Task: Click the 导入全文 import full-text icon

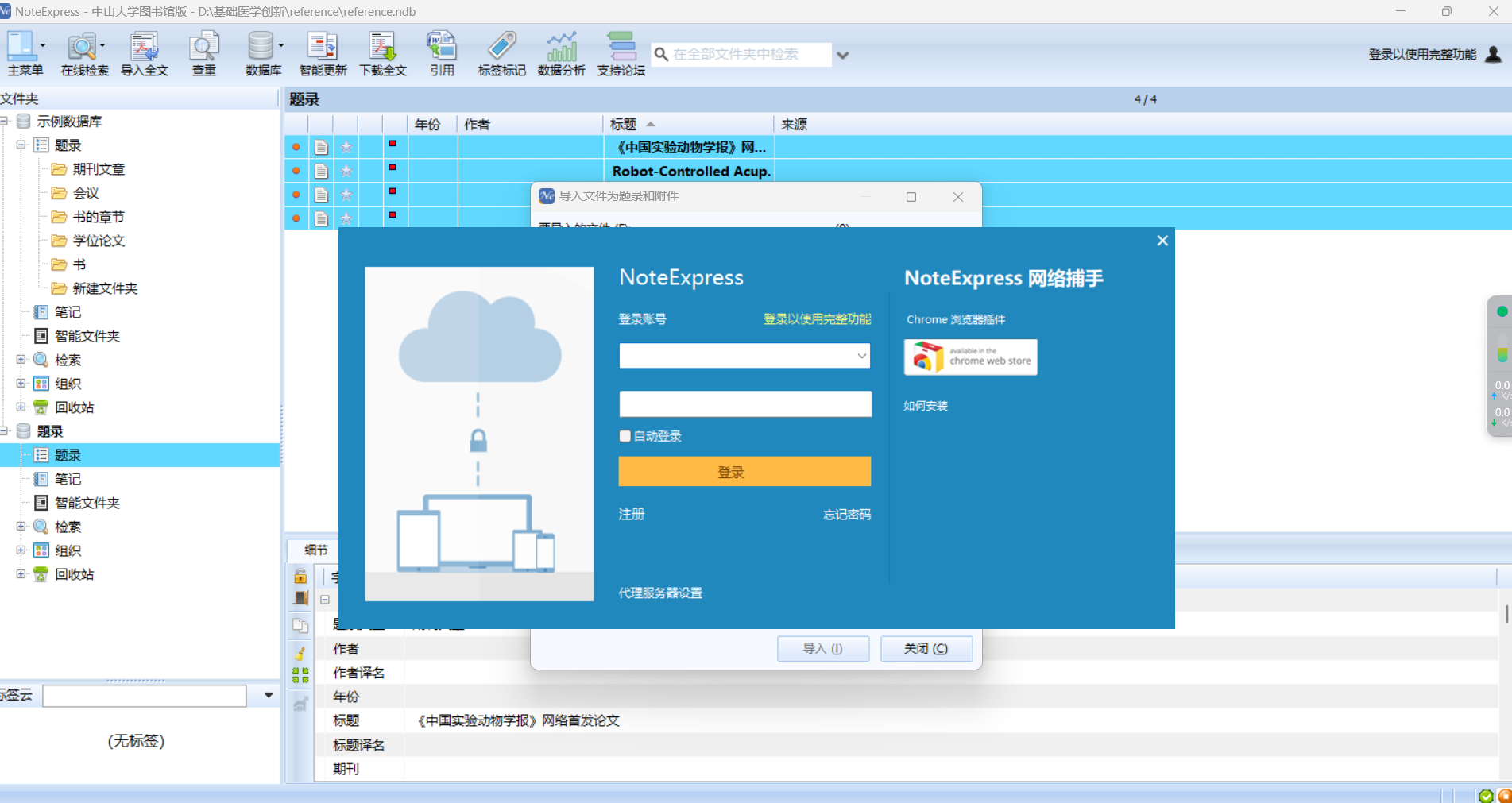Action: [x=144, y=46]
